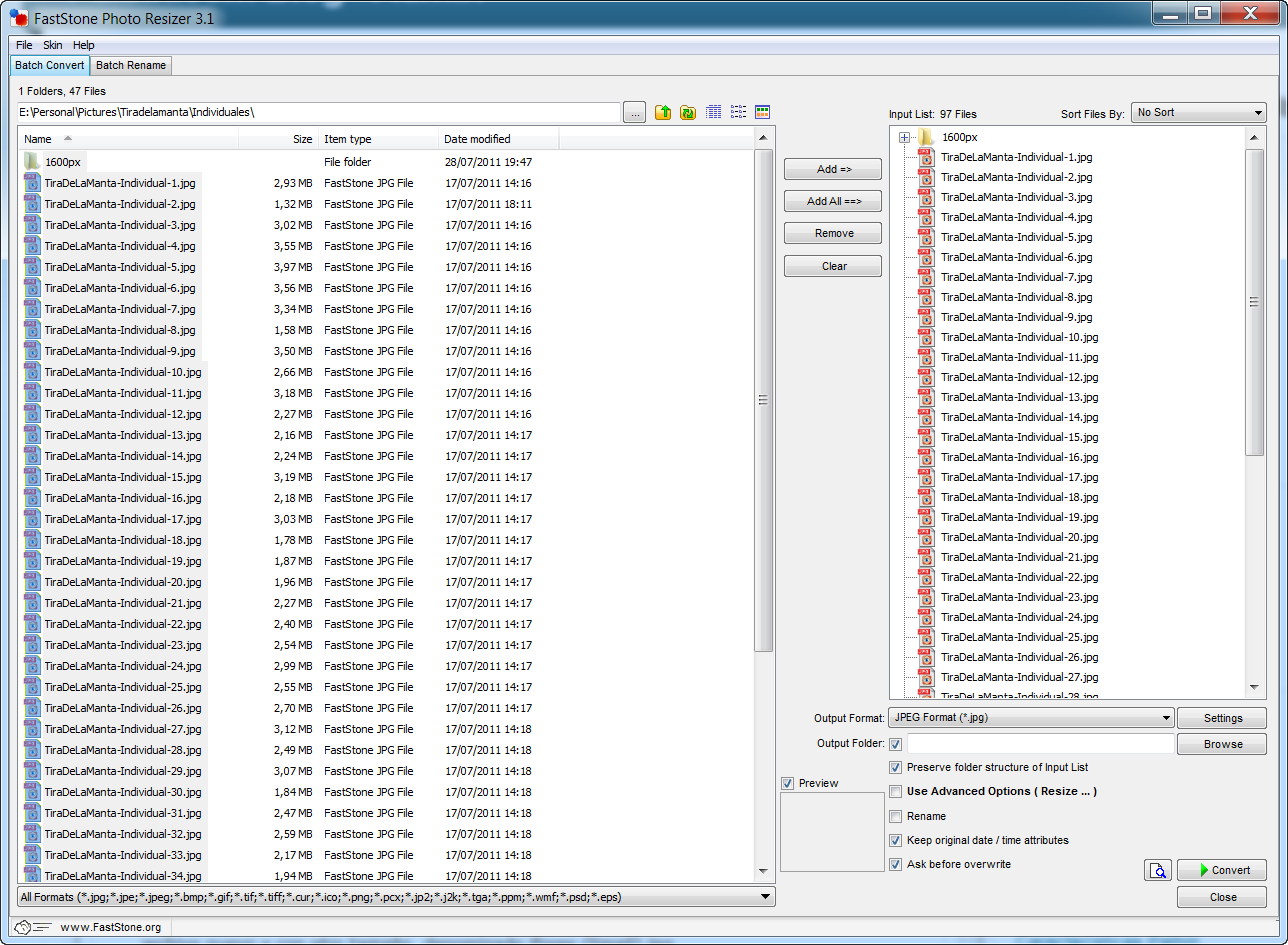This screenshot has height=945, width=1288.
Task: Click the FastStone logo in status bar
Action: [32, 927]
